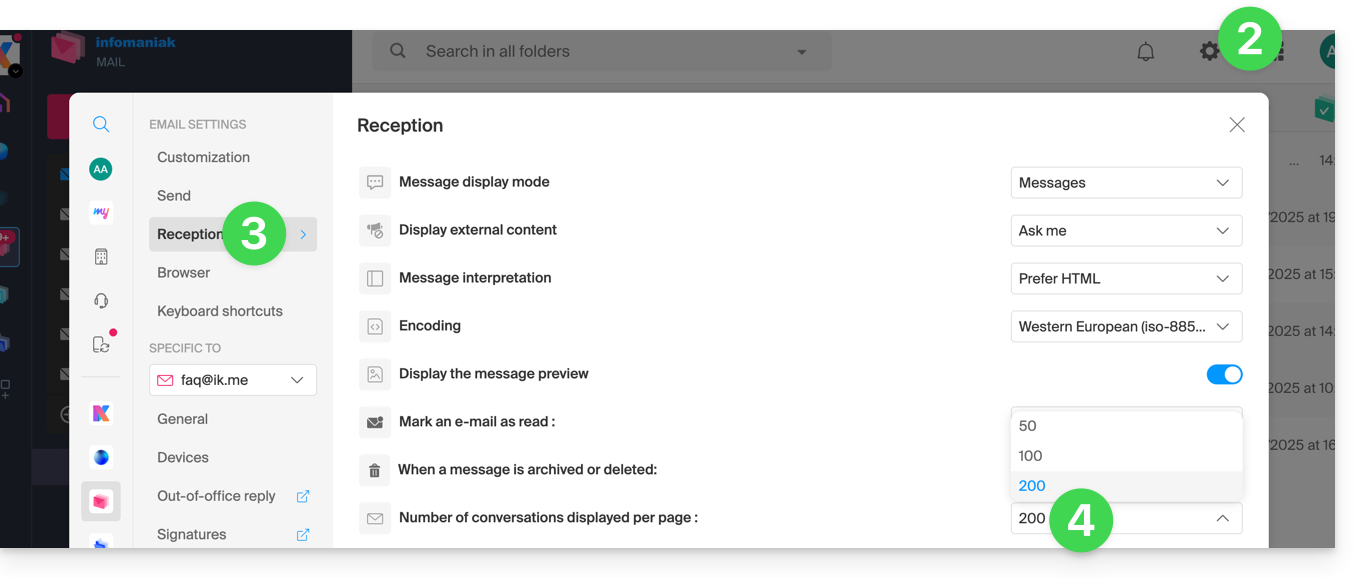Image resolution: width=1365 pixels, height=578 pixels.
Task: Open the Message interpretation dropdown
Action: [1126, 279]
